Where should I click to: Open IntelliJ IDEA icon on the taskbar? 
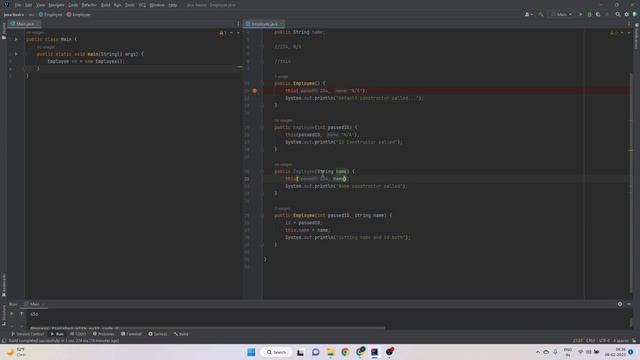tap(374, 352)
